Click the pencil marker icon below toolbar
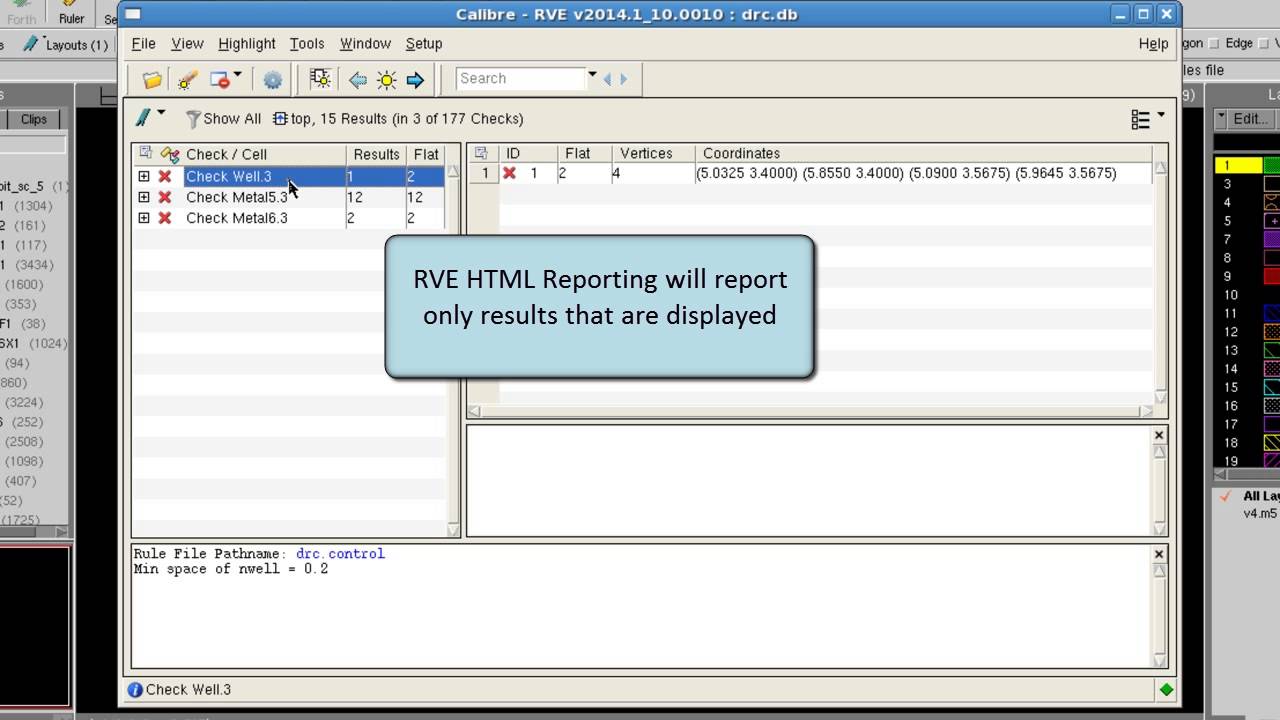This screenshot has width=1280, height=720. 144,118
